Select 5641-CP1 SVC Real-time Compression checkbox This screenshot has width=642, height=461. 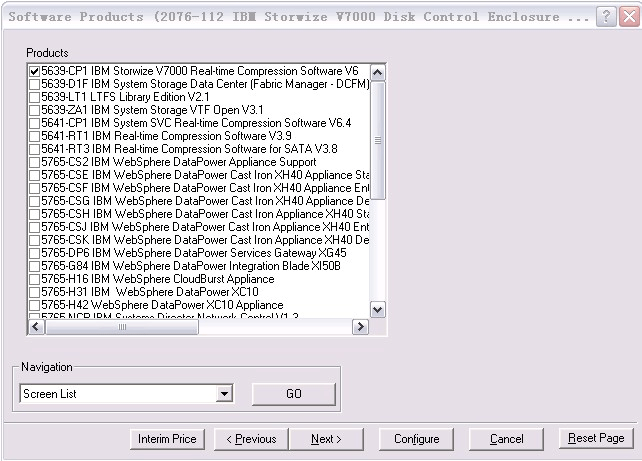(34, 123)
